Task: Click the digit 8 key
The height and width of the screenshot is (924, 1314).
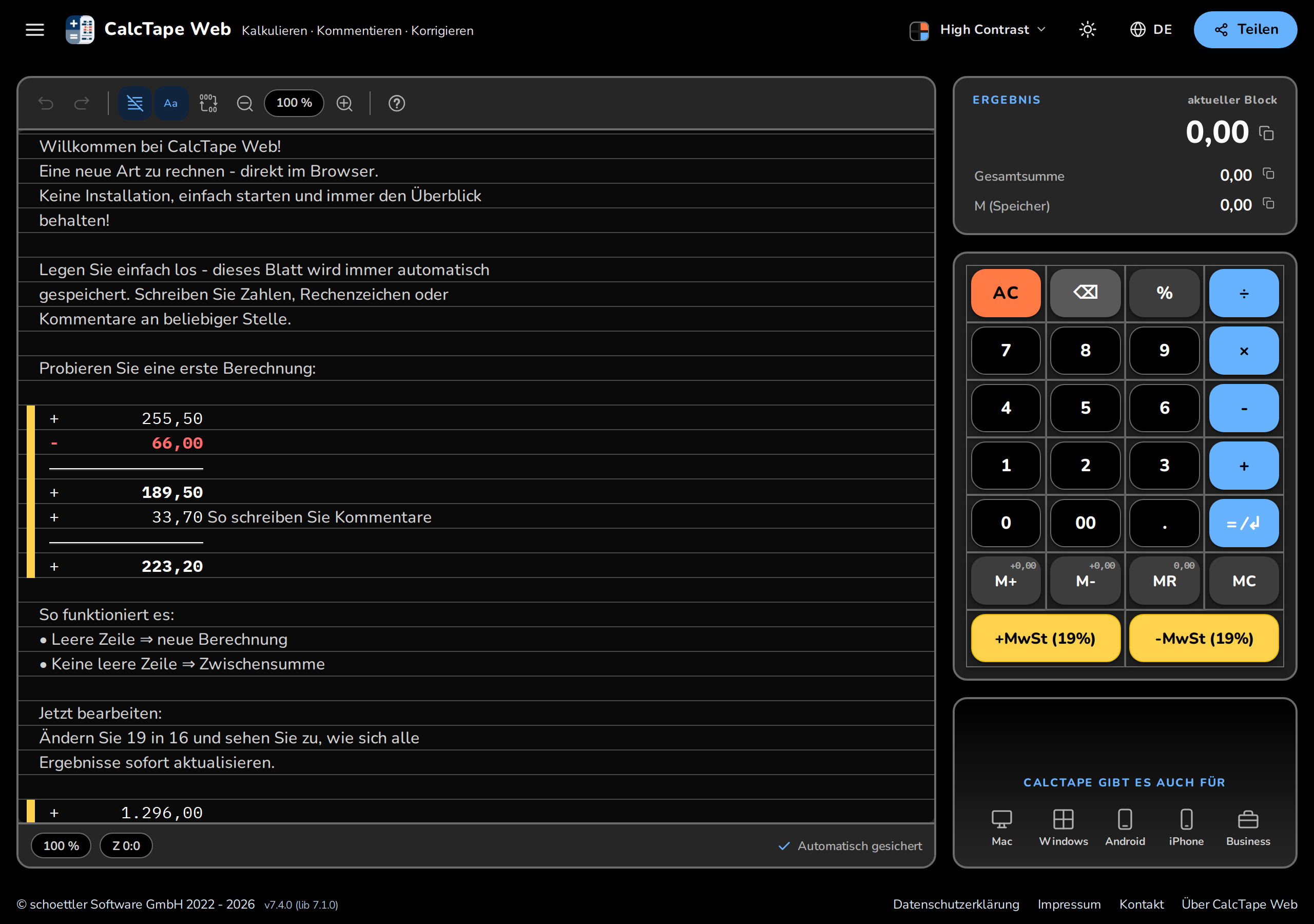Action: pos(1085,351)
